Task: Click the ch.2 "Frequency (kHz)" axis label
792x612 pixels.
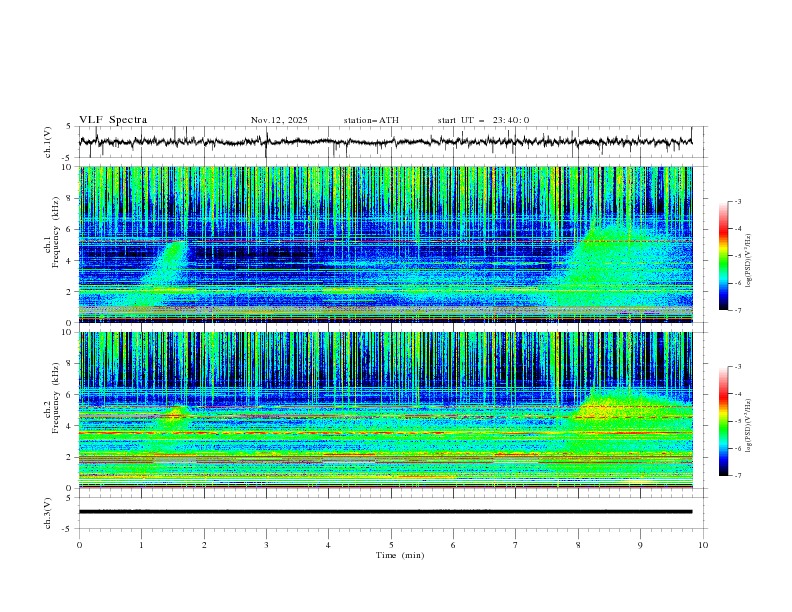Action: [56, 398]
